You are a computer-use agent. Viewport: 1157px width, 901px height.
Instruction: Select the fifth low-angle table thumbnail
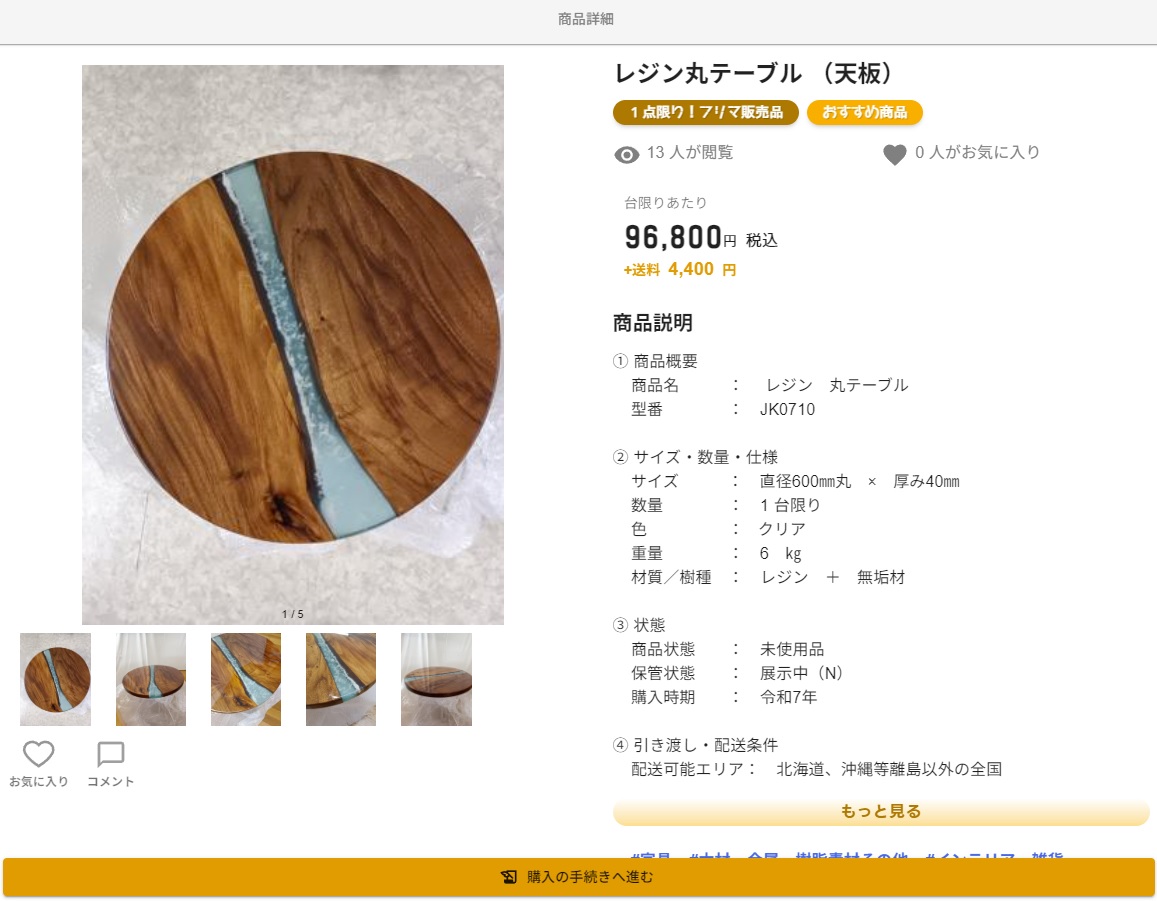pos(436,679)
